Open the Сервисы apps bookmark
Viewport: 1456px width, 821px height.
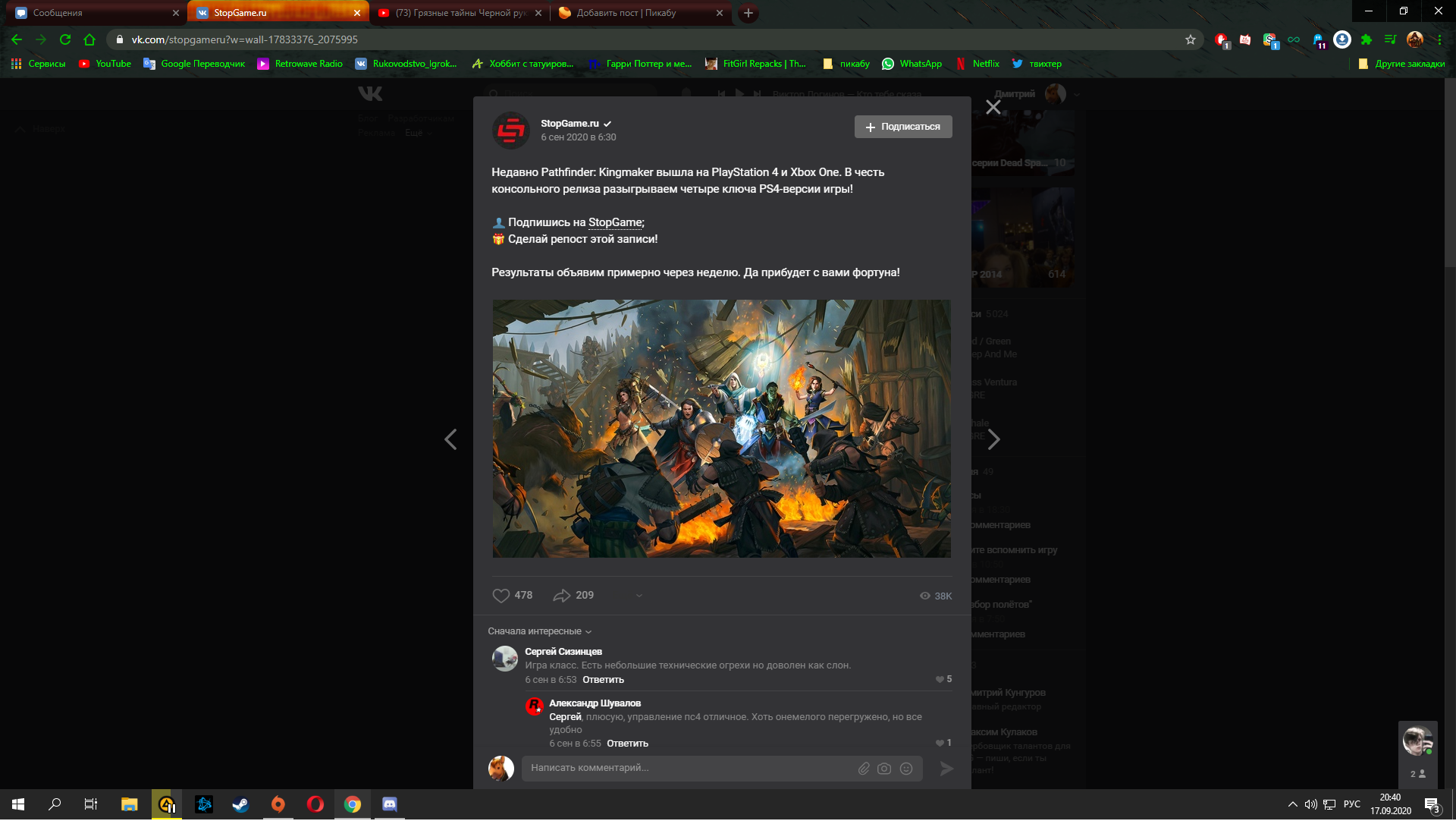tap(38, 64)
